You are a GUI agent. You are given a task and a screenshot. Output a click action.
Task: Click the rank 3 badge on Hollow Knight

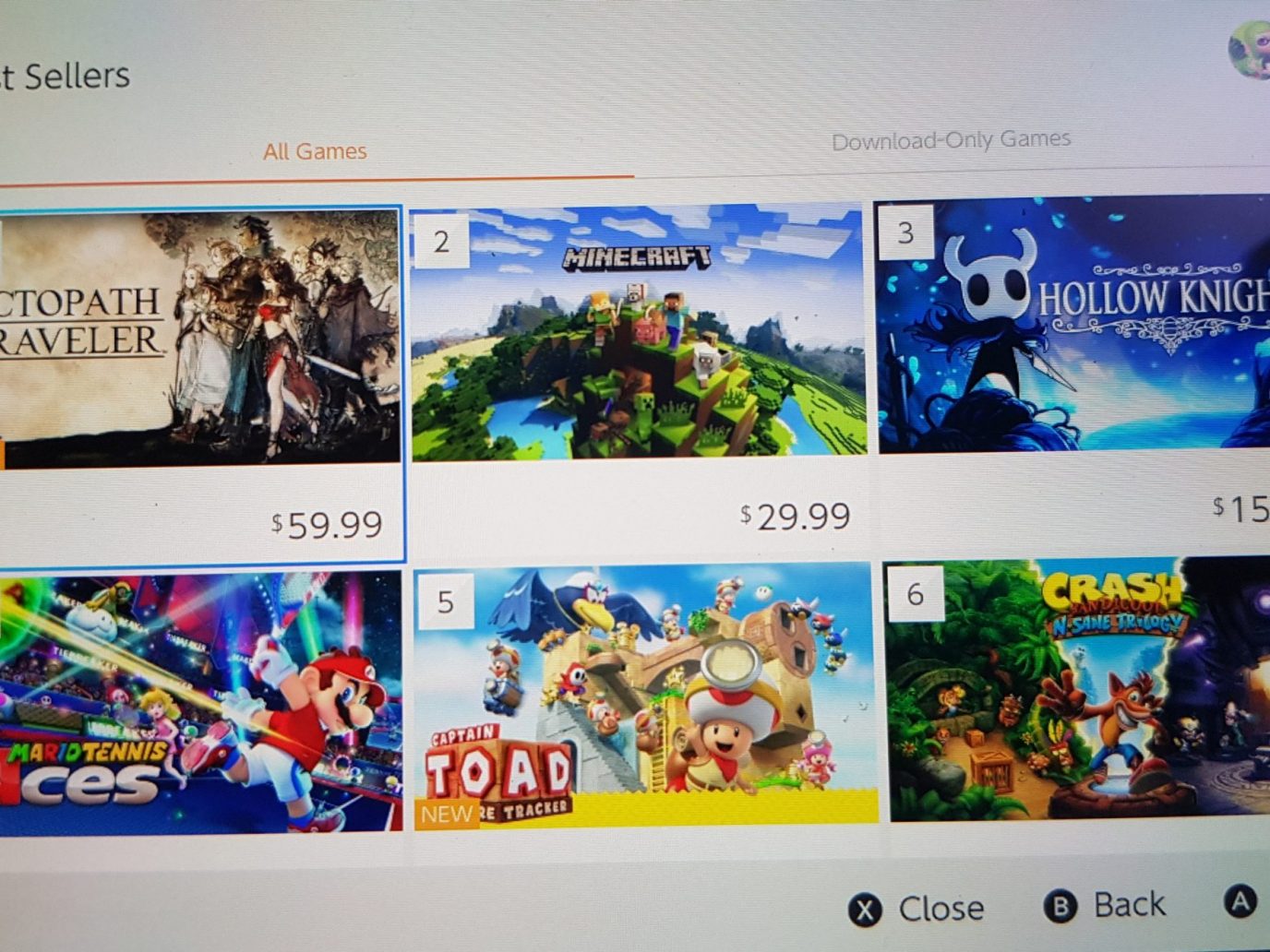click(x=905, y=232)
